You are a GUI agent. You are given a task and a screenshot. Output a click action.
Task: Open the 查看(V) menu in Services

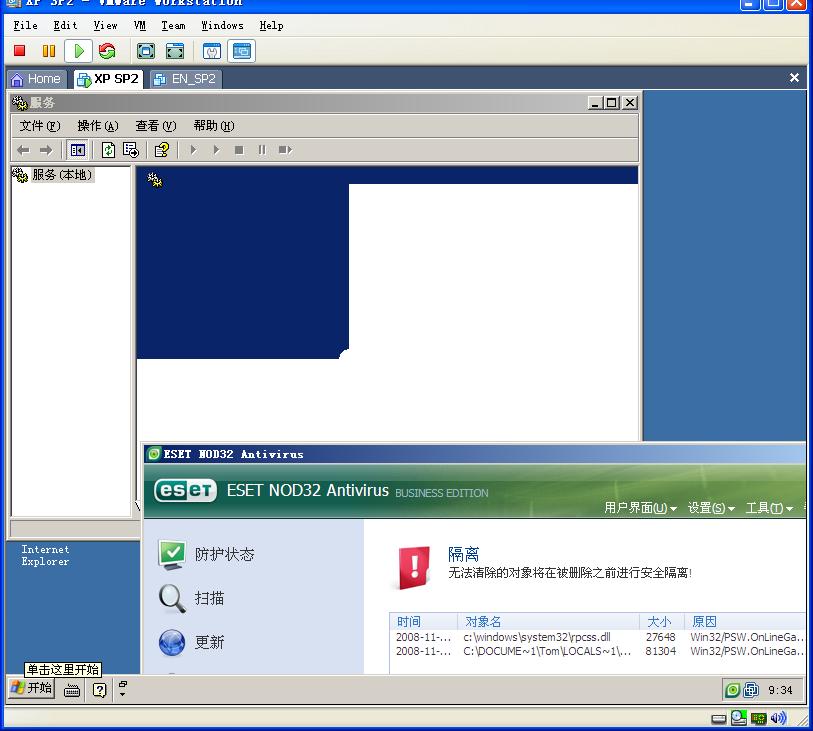coord(156,126)
